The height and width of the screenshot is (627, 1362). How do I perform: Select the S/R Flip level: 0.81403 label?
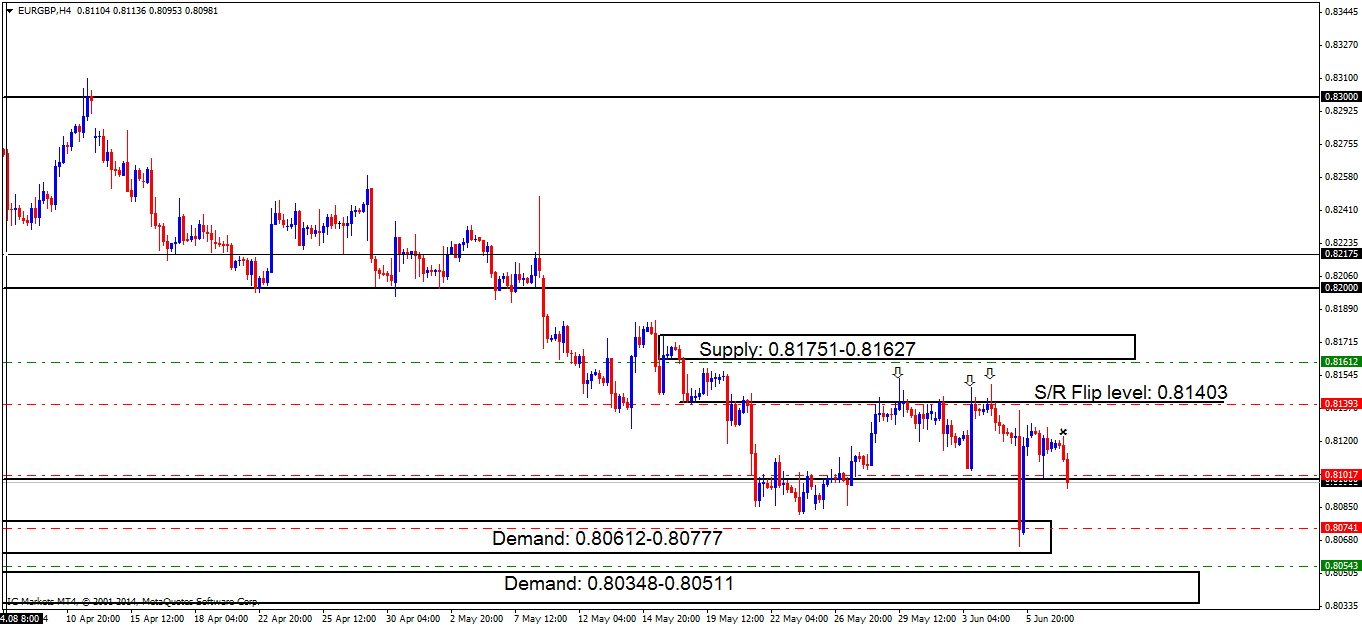click(x=1130, y=393)
